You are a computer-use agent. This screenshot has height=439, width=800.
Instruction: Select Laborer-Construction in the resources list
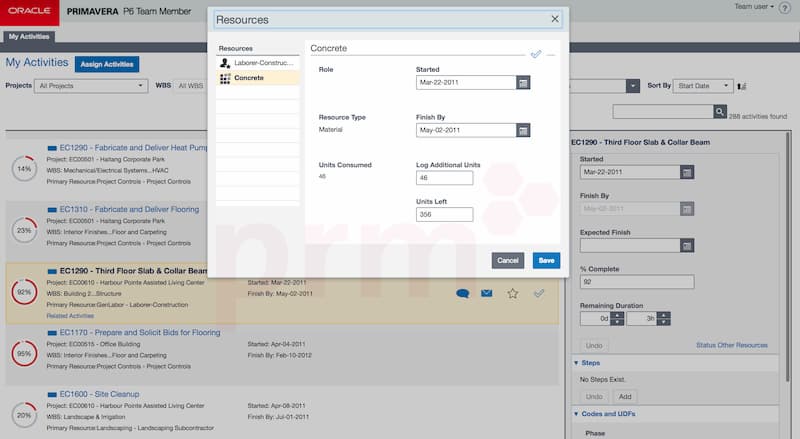[258, 63]
